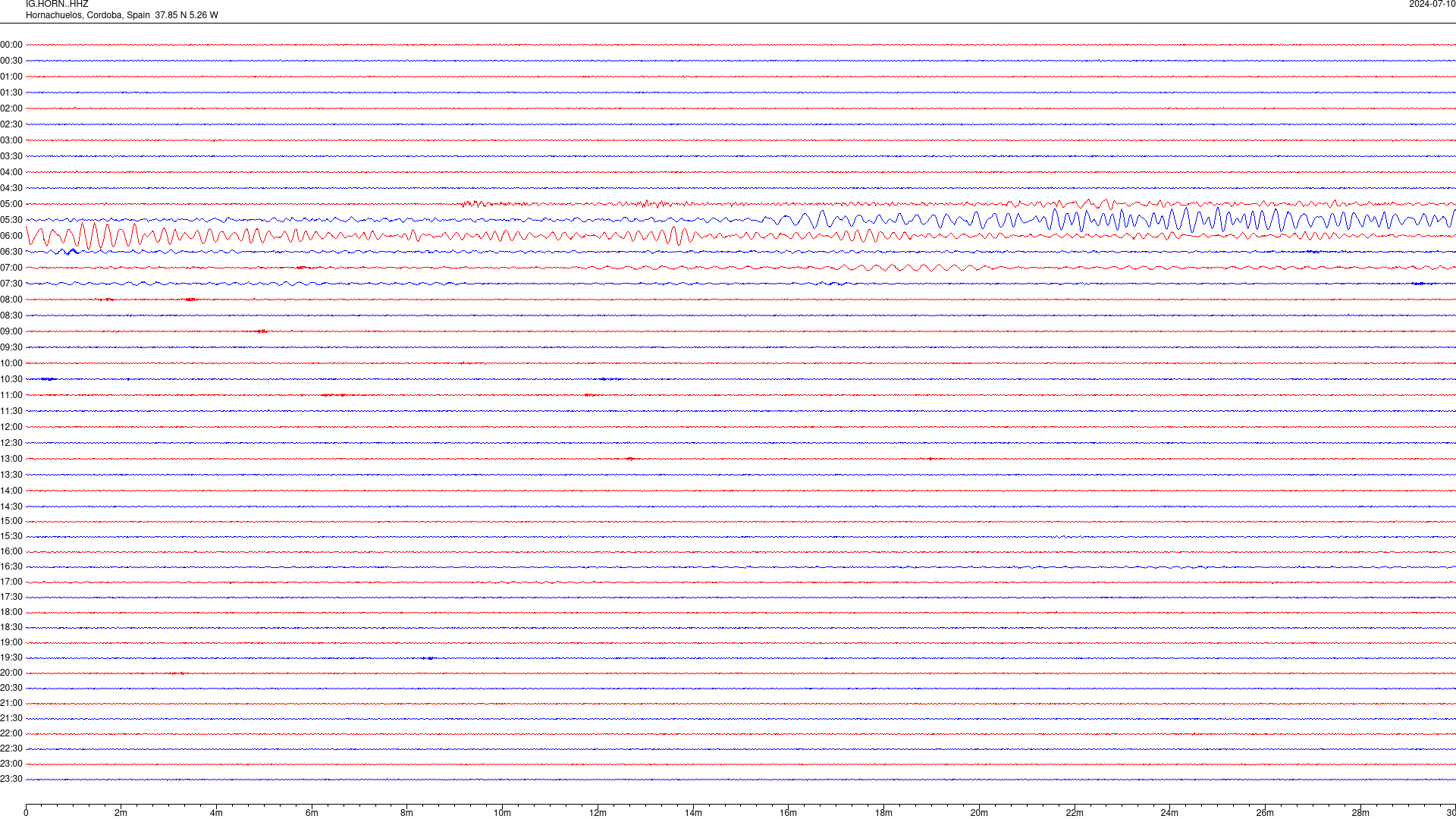Click the 2m axis tick label
The image size is (1456, 819).
coord(121,813)
